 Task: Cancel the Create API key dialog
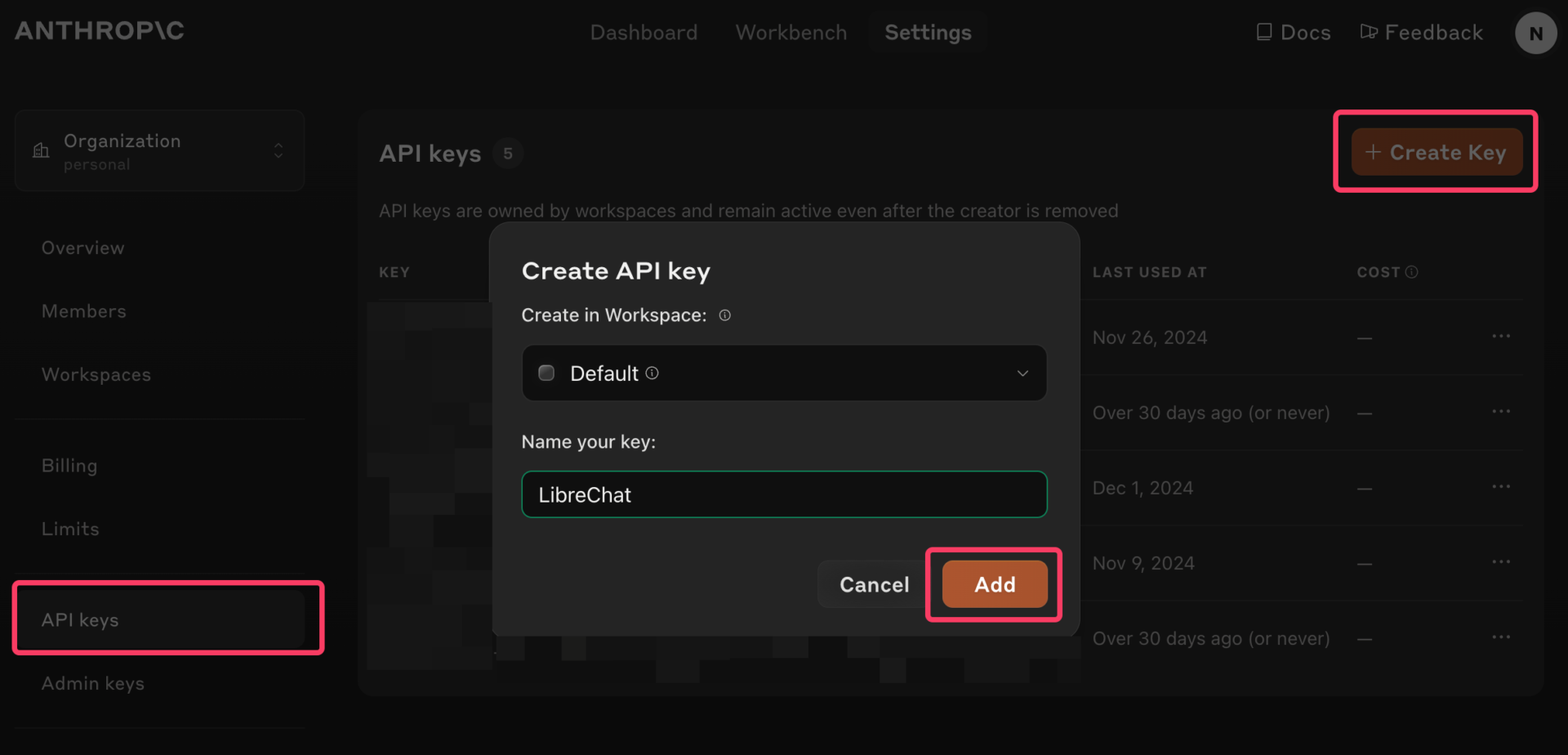(x=874, y=584)
